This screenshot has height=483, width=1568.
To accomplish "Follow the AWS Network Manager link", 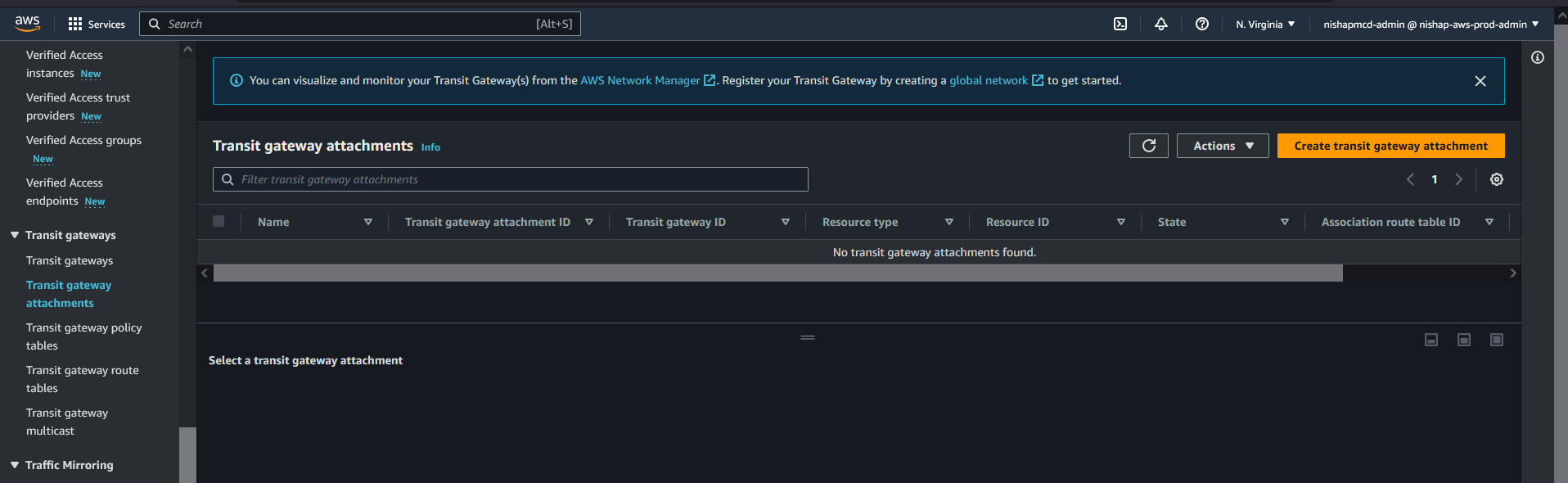I will click(640, 80).
